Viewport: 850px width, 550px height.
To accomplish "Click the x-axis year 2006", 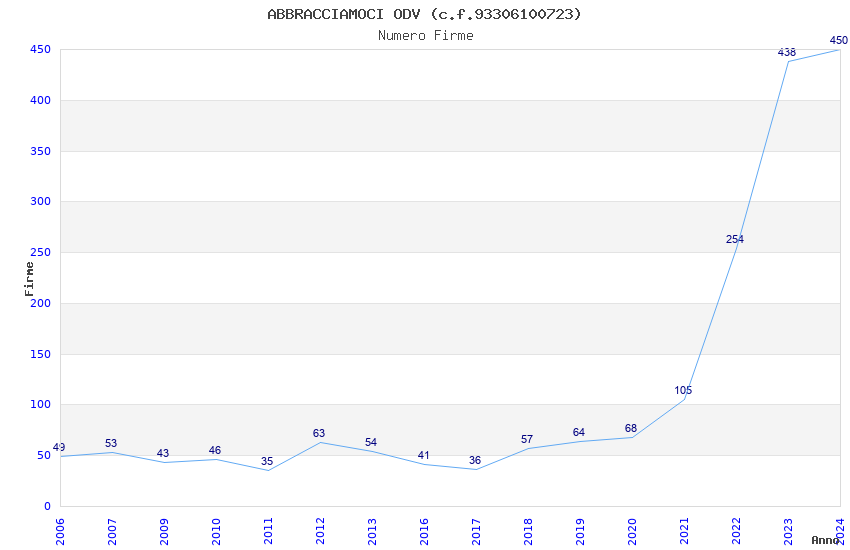I will click(60, 532).
